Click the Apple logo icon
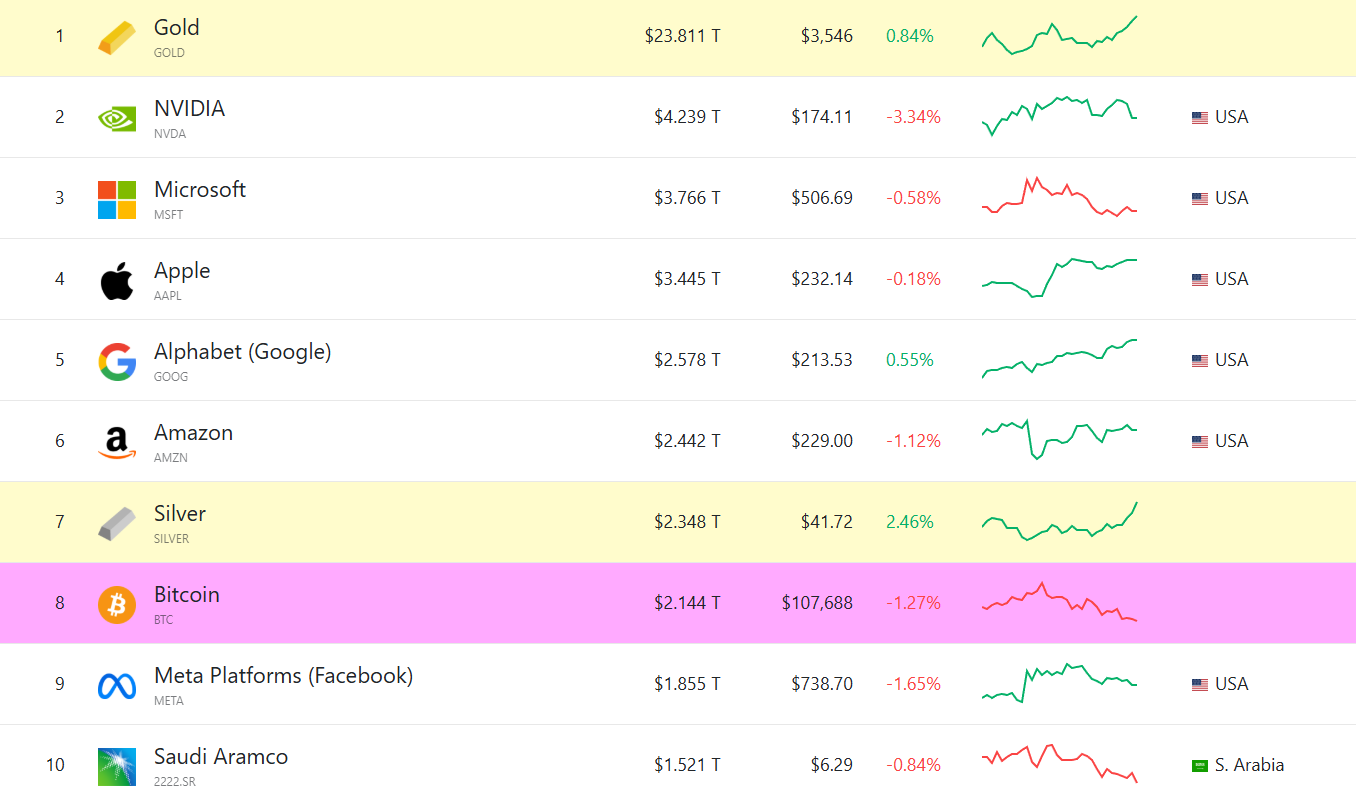1356x800 pixels. (x=117, y=281)
